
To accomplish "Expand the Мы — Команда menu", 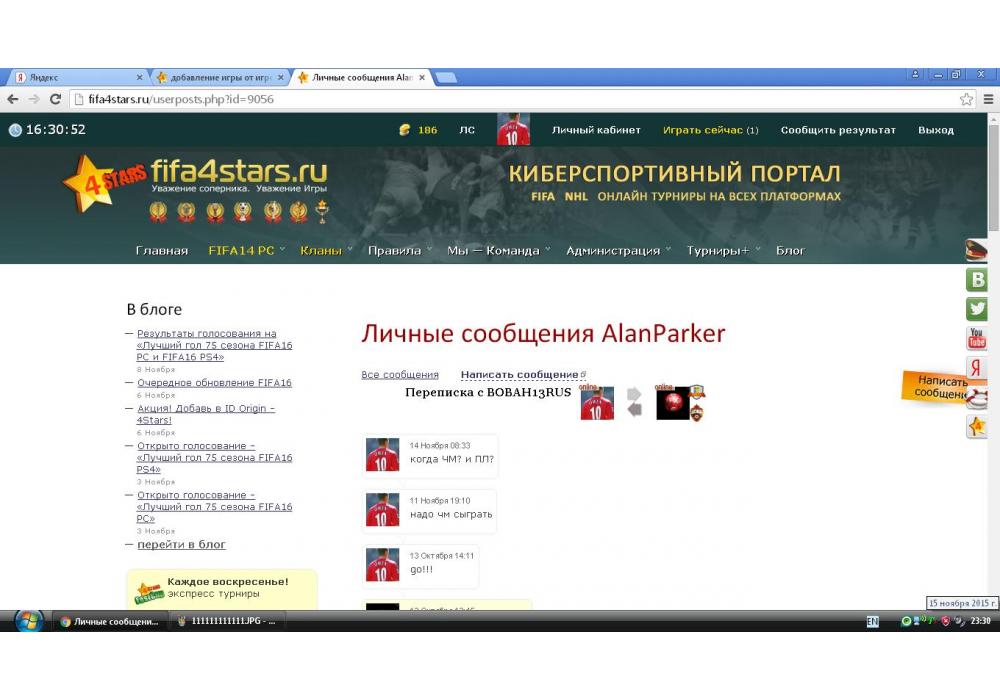I will 498,251.
